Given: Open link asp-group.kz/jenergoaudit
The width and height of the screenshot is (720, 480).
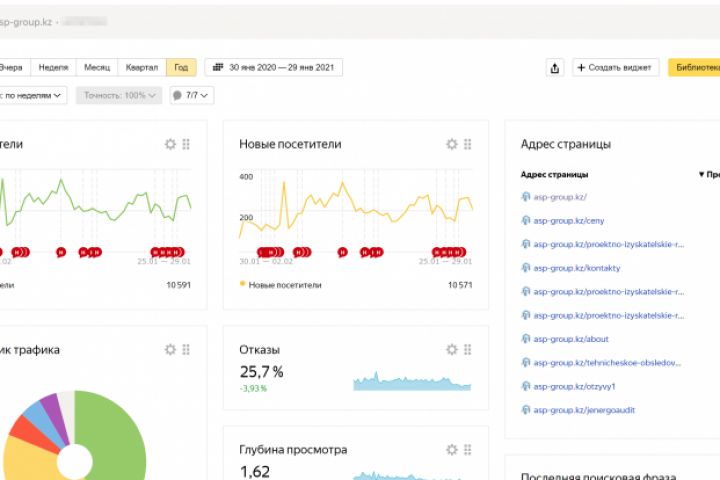Looking at the screenshot, I should [584, 410].
